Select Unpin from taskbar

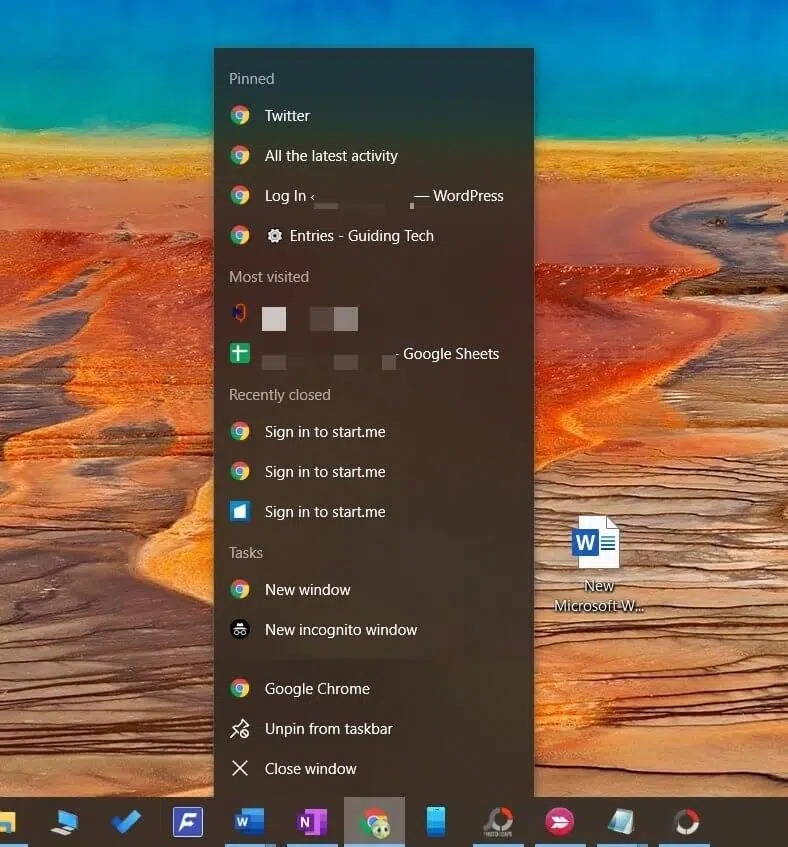click(374, 729)
